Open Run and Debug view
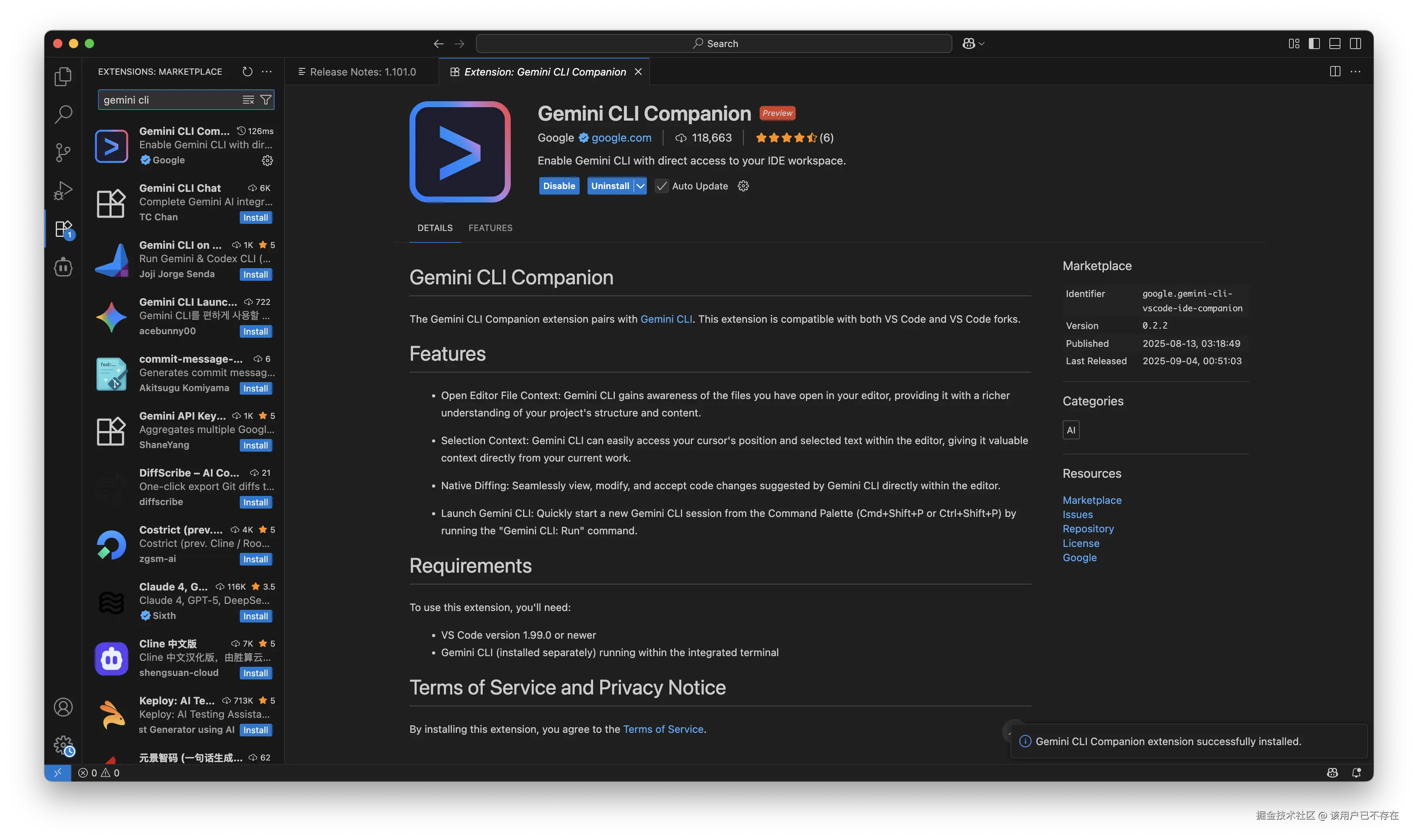The width and height of the screenshot is (1418, 840). [x=63, y=190]
